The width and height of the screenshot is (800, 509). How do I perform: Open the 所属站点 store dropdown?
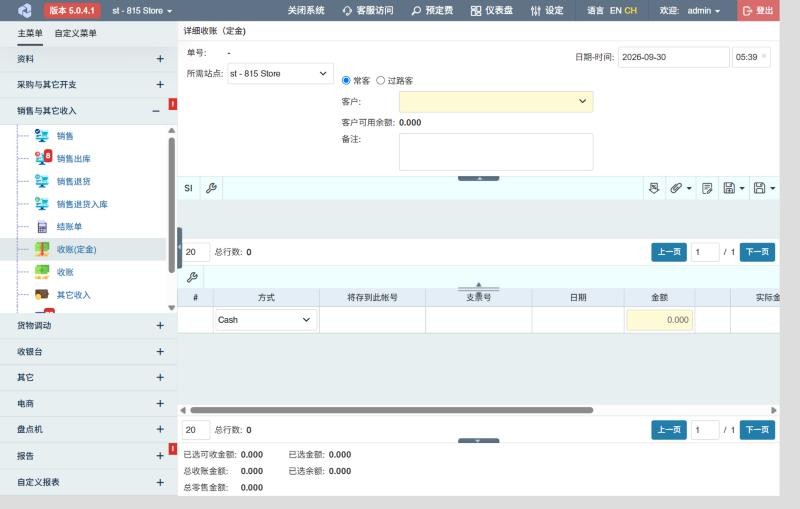[x=280, y=73]
